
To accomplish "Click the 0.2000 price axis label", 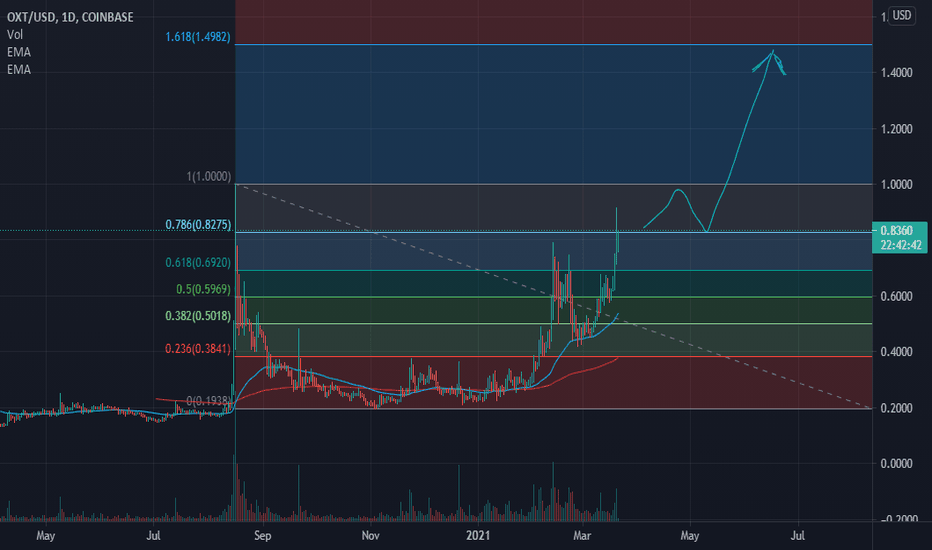I will click(896, 408).
